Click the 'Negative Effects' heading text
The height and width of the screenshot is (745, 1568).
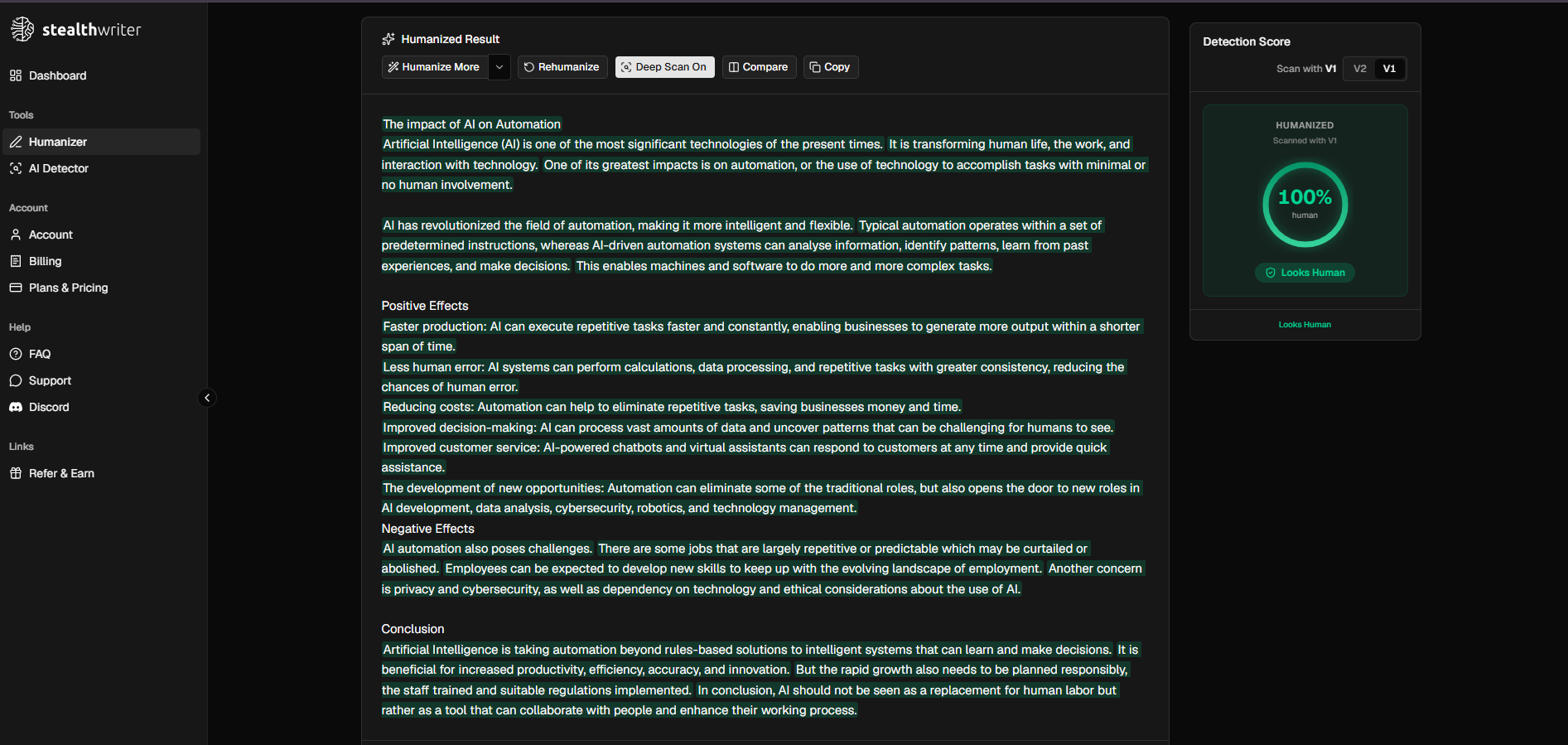[x=428, y=529]
